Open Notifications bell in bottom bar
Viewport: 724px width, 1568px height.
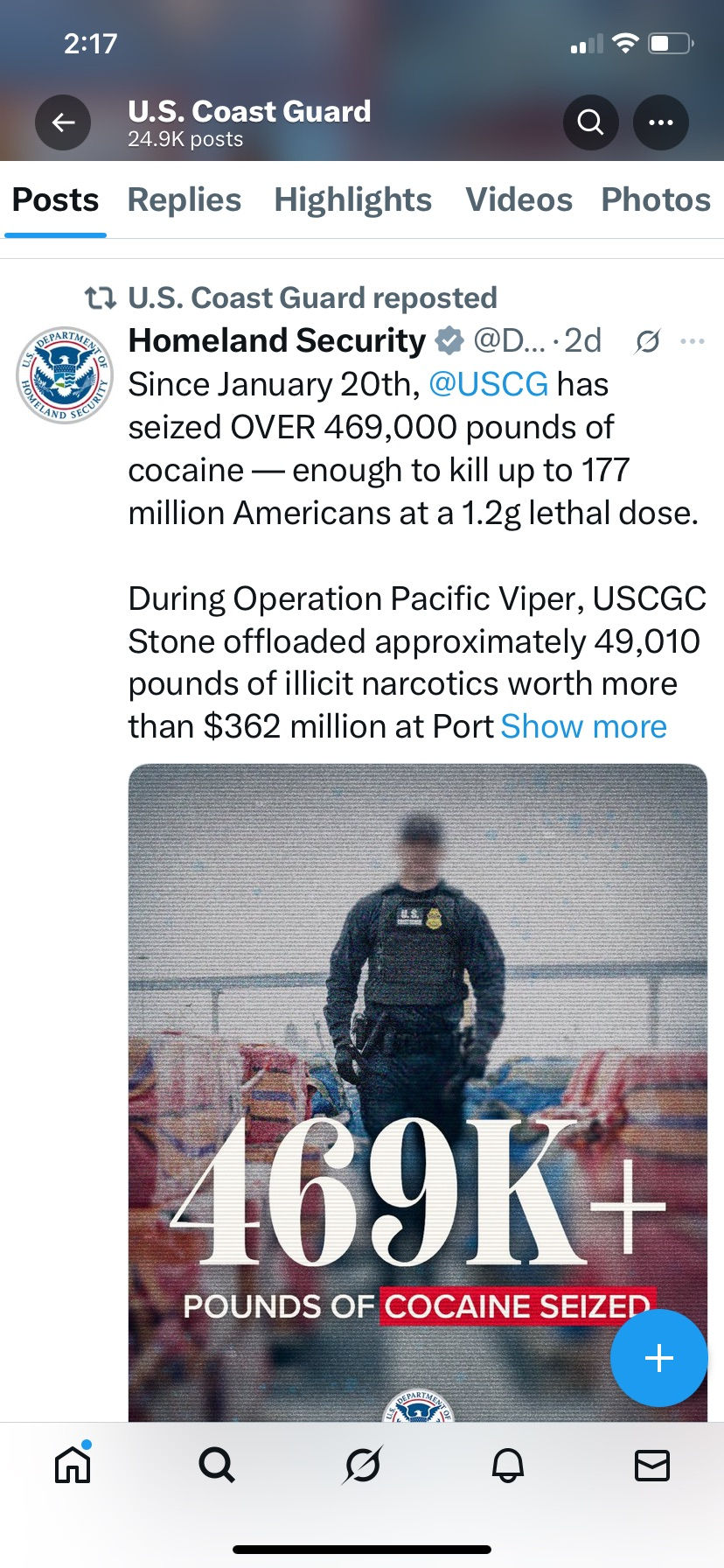(507, 1464)
